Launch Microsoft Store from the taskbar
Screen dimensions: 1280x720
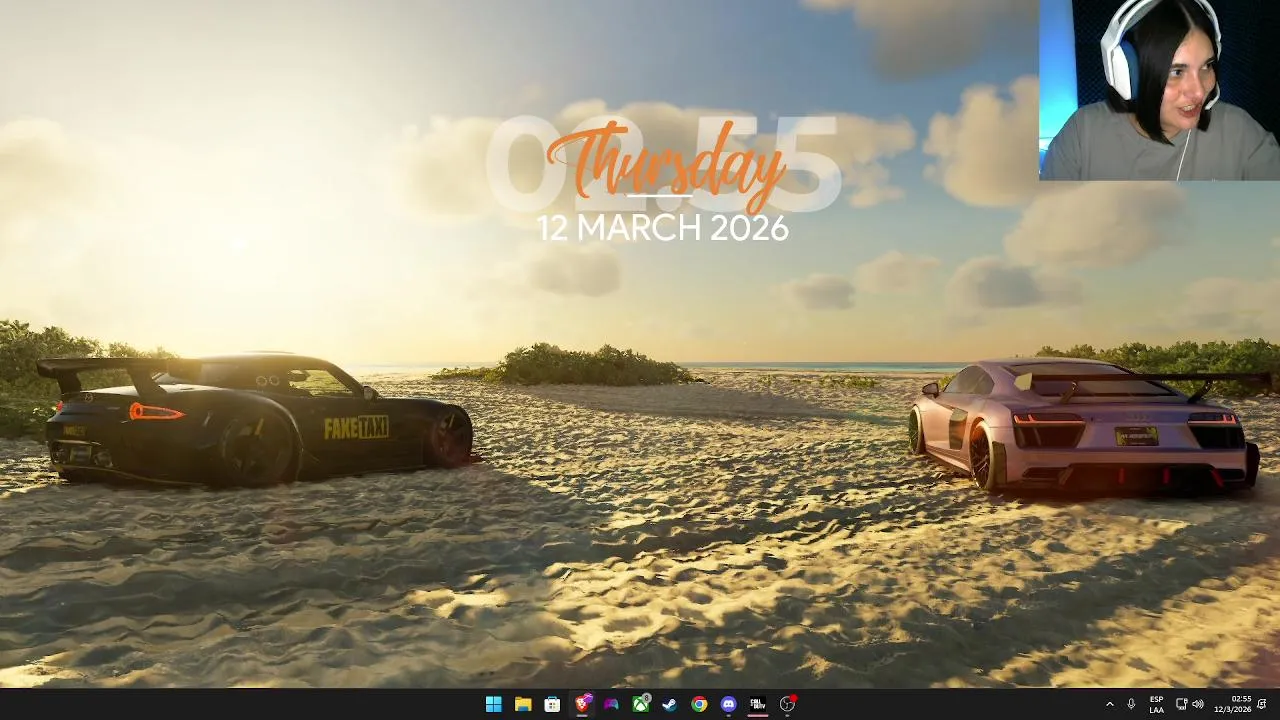point(552,704)
